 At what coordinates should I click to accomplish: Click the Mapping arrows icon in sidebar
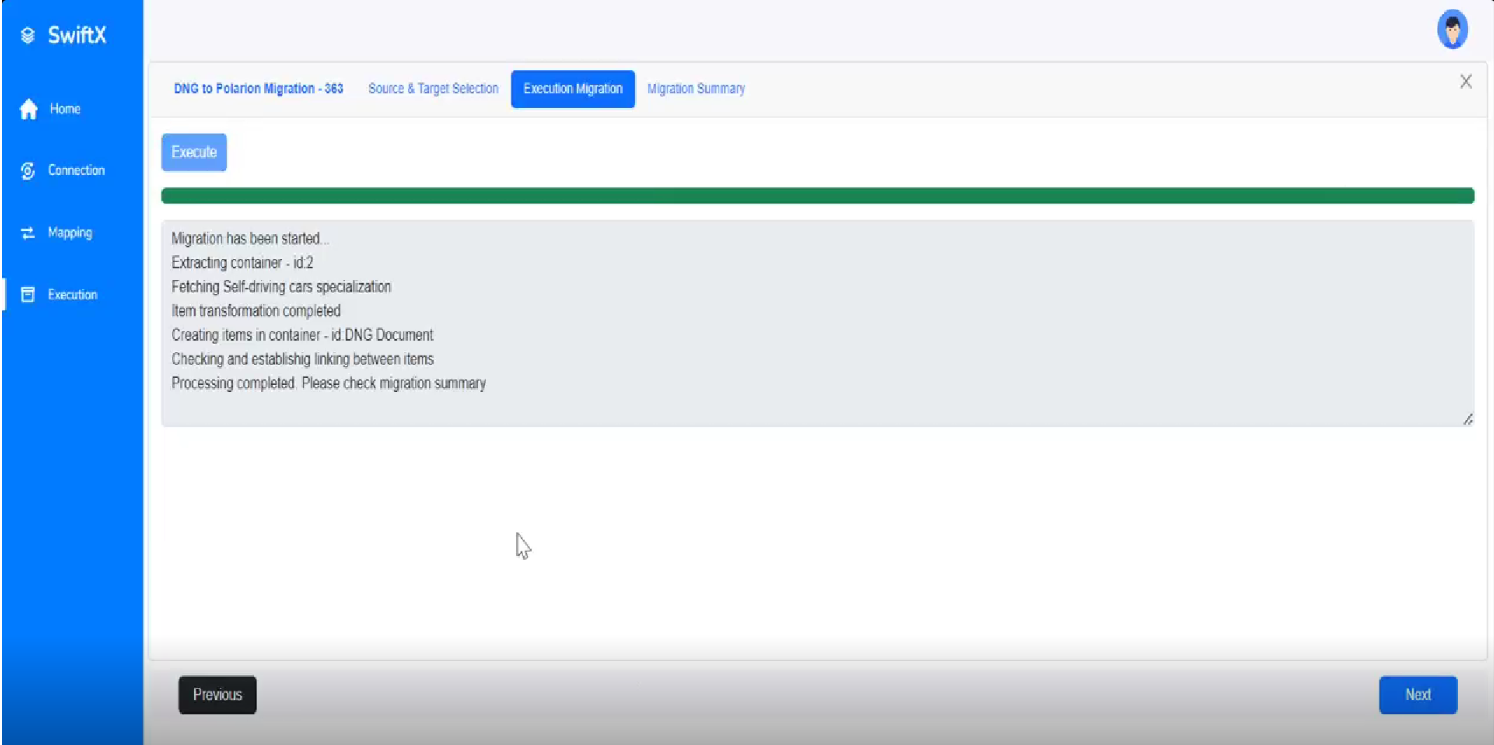[x=28, y=233]
